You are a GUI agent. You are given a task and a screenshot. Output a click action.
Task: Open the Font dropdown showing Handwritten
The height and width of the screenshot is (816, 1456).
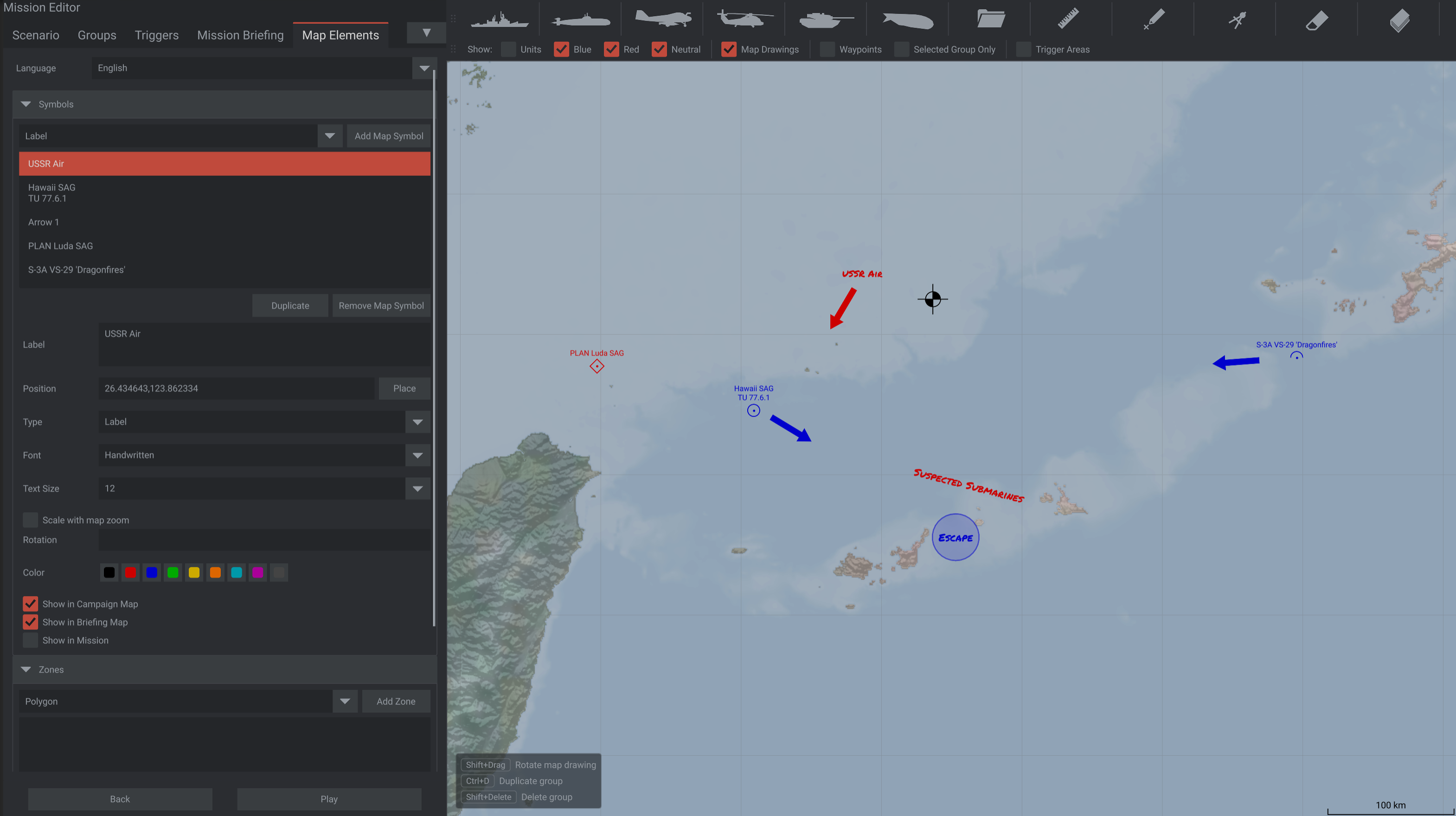click(264, 455)
